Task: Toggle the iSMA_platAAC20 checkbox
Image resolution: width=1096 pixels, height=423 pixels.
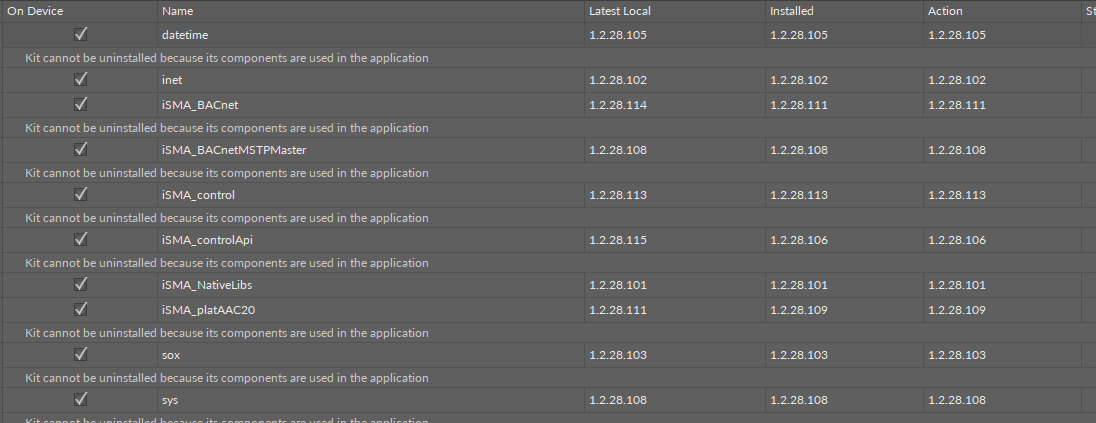Action: tap(81, 309)
